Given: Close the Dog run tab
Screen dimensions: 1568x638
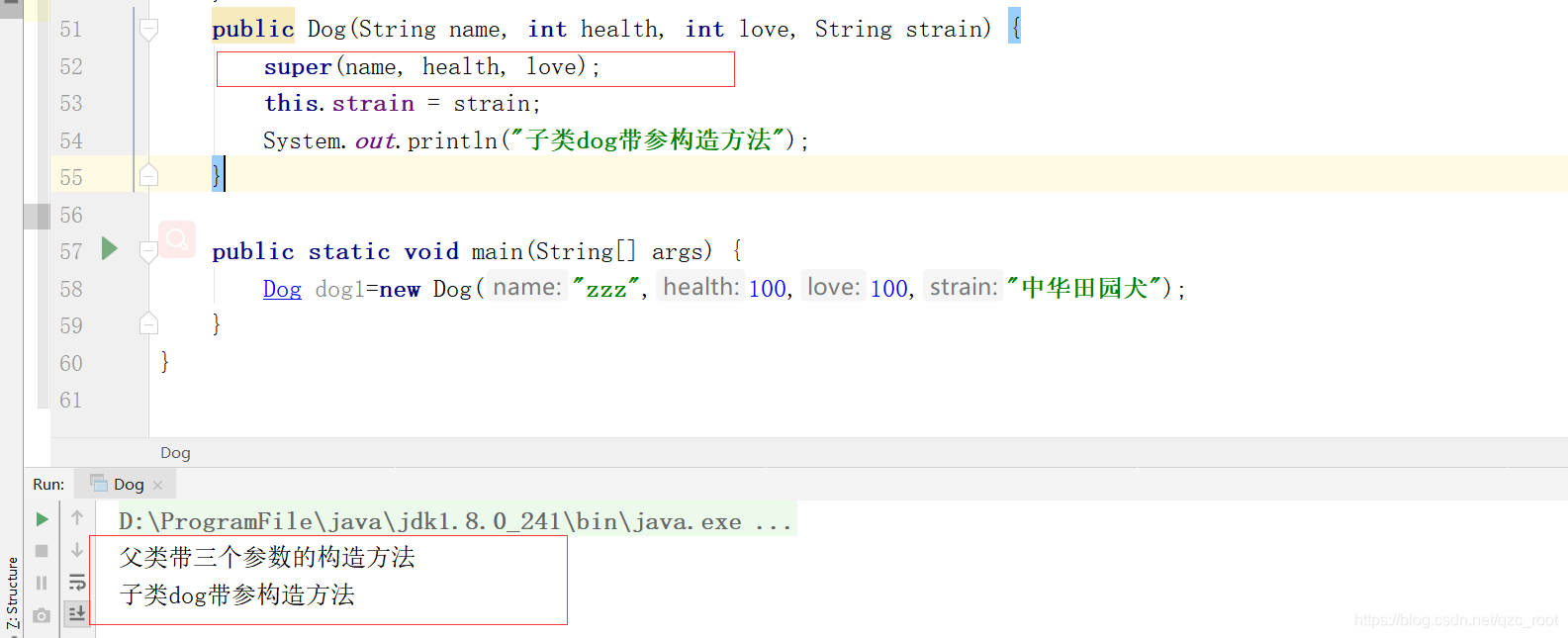Looking at the screenshot, I should click(x=158, y=485).
